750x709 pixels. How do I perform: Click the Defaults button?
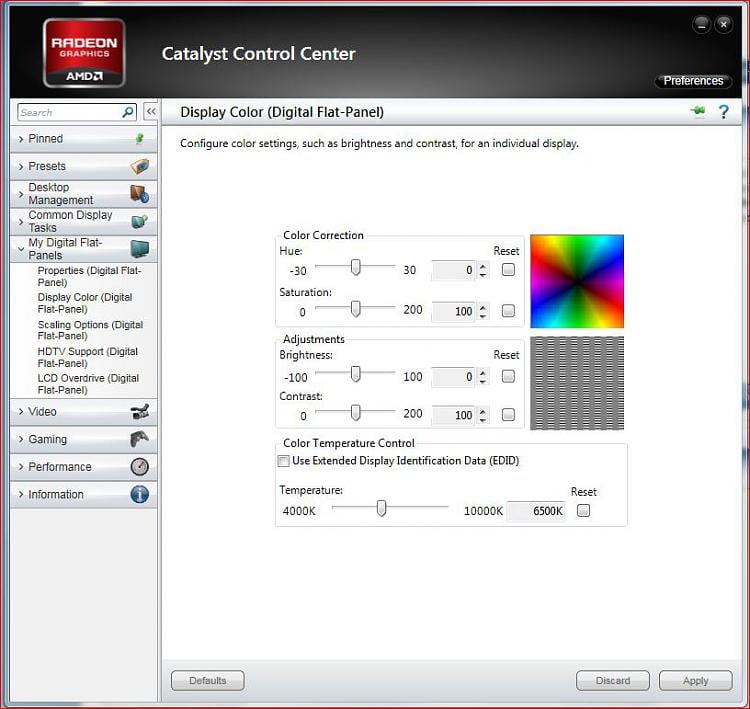(208, 680)
